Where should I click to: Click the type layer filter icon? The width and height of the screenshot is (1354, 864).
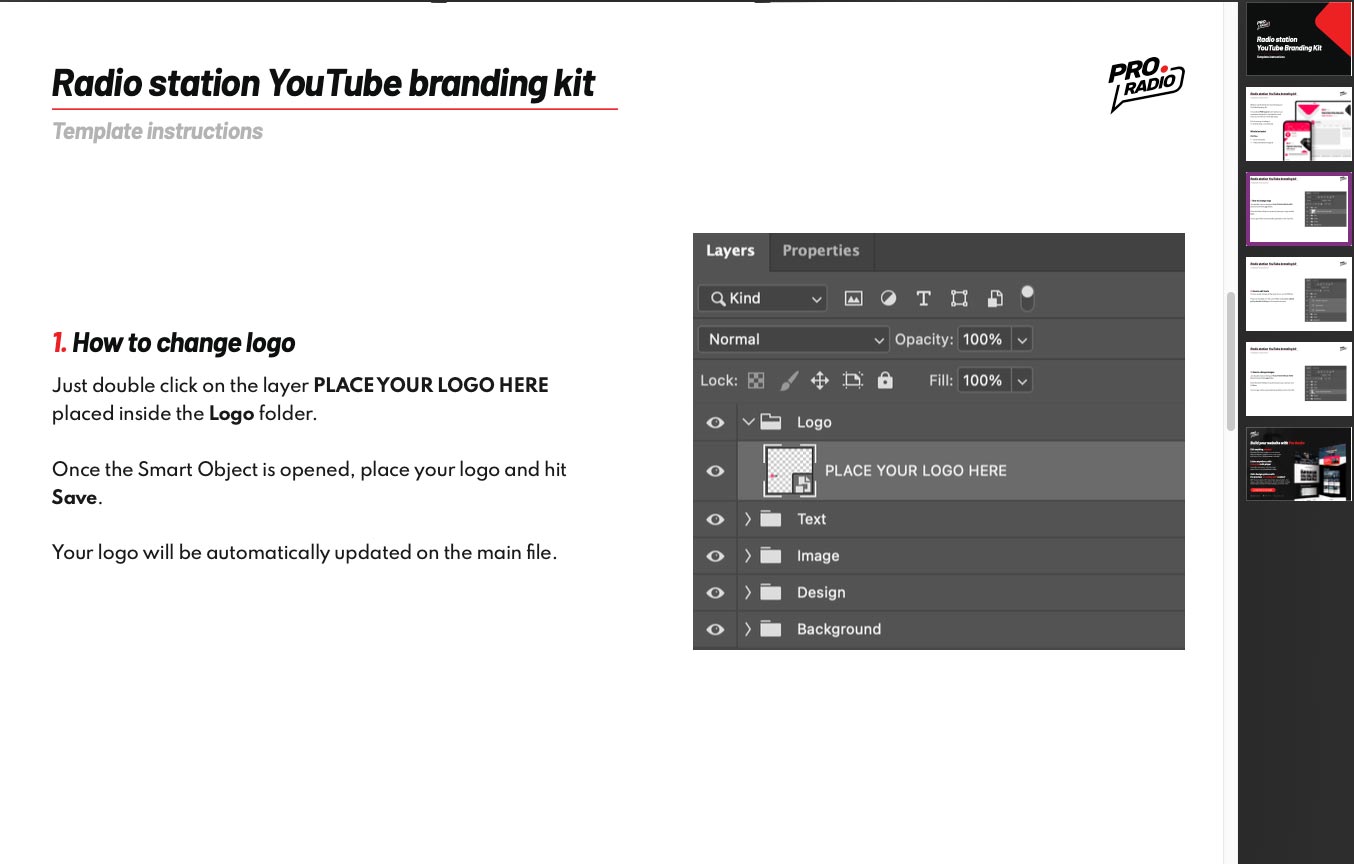tap(923, 298)
